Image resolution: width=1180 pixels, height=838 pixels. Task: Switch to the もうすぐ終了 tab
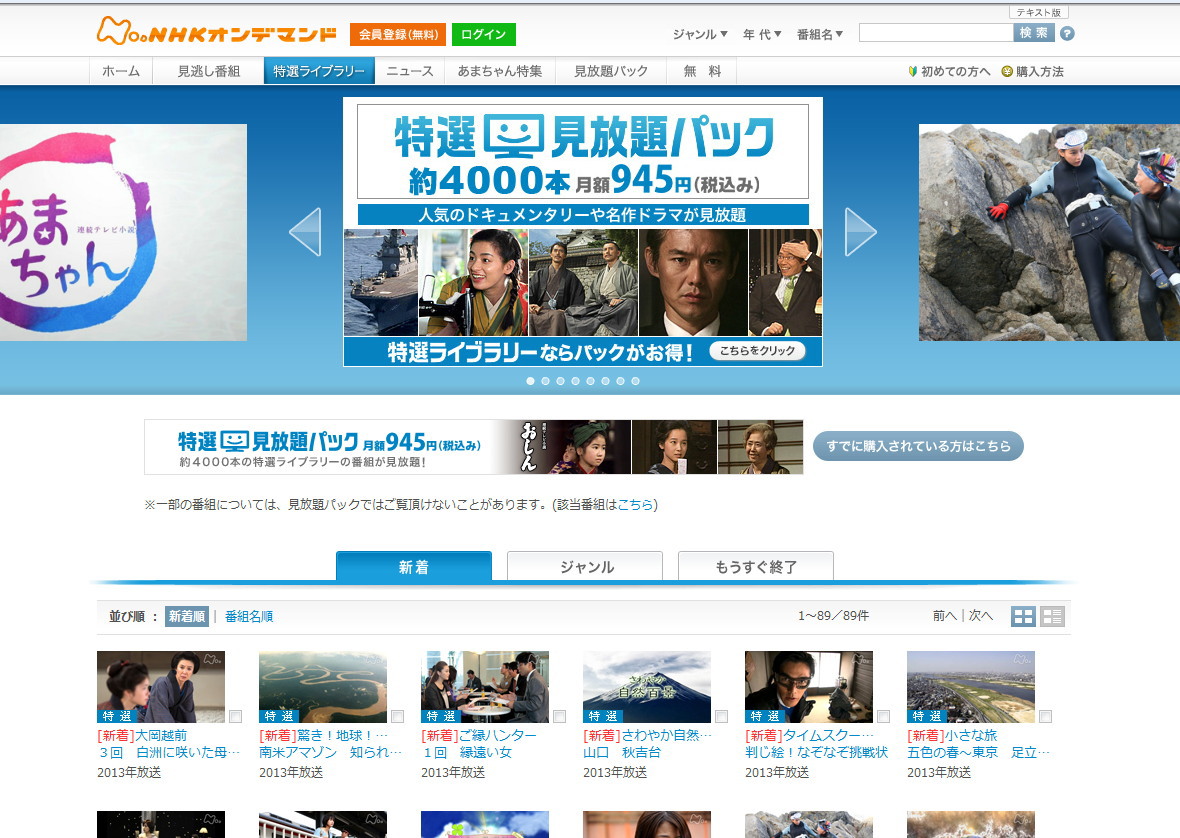[x=756, y=566]
